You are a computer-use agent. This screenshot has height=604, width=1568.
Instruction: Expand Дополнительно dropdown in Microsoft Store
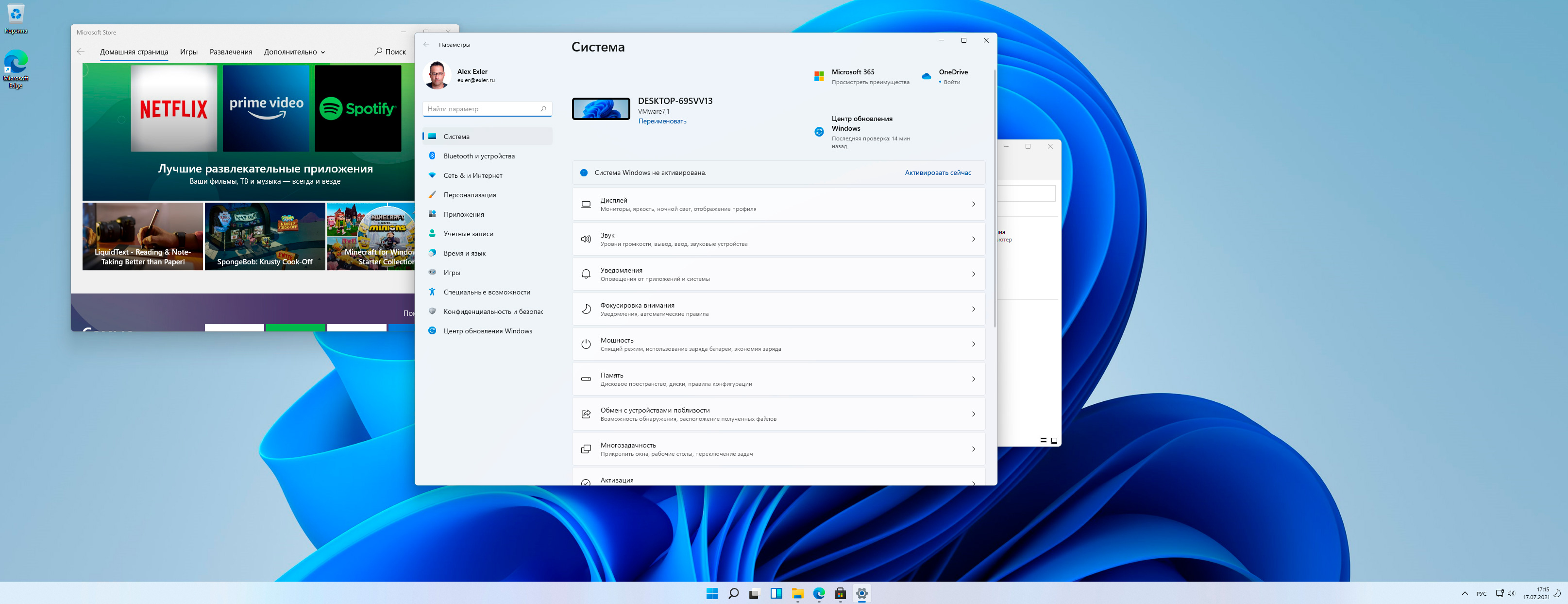(294, 52)
